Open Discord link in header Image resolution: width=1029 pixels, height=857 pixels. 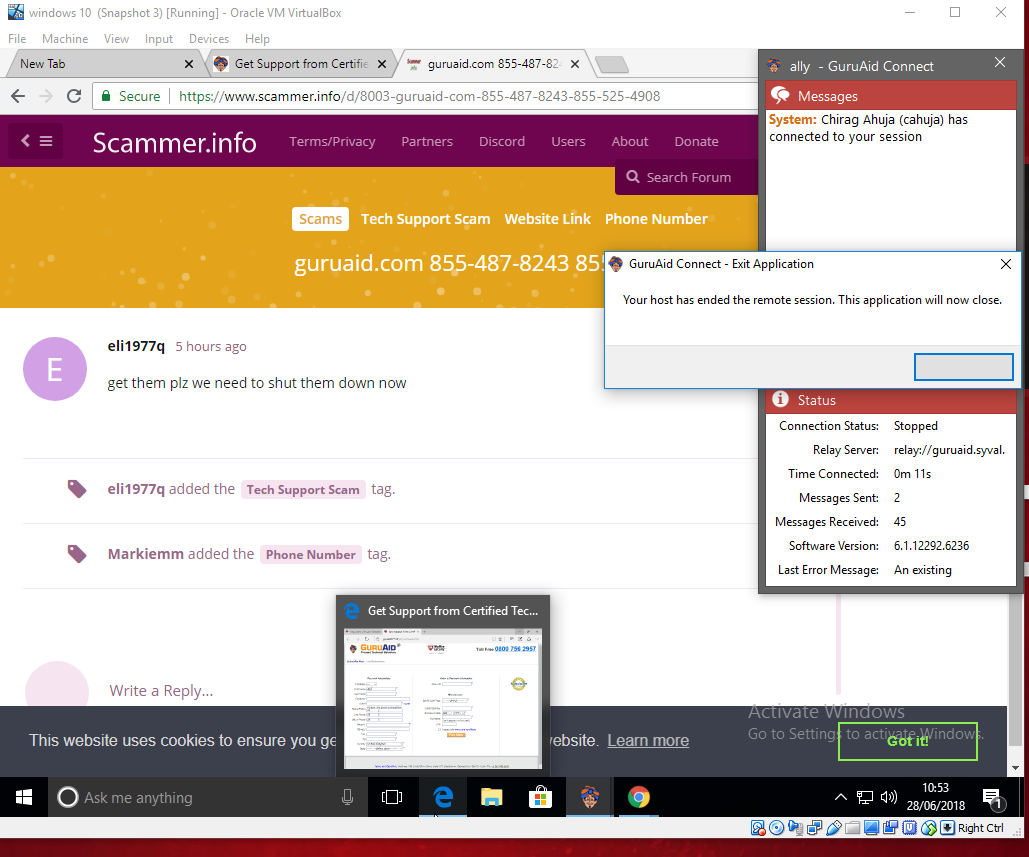point(501,141)
